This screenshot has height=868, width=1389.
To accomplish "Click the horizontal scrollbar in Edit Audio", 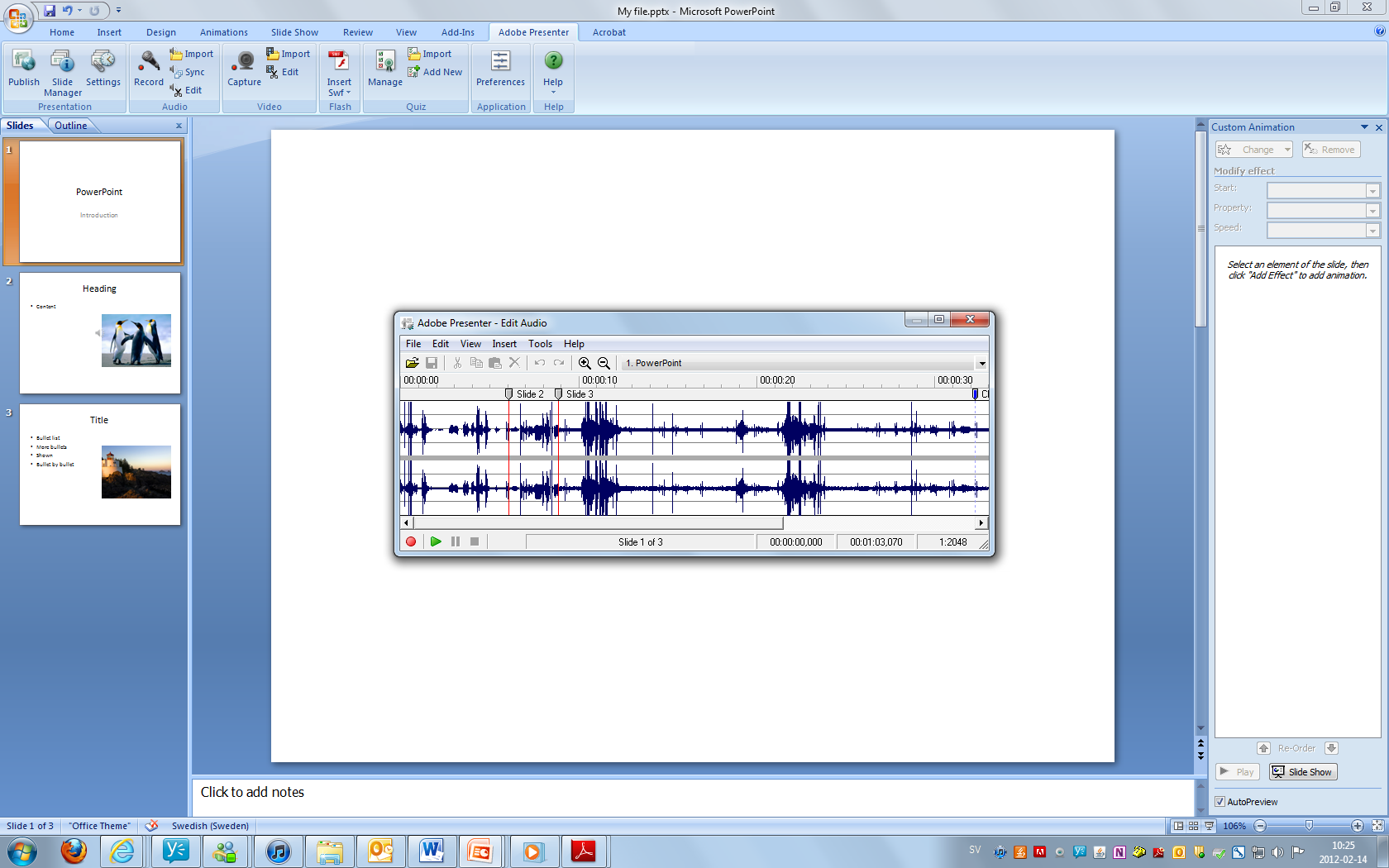I will point(598,522).
